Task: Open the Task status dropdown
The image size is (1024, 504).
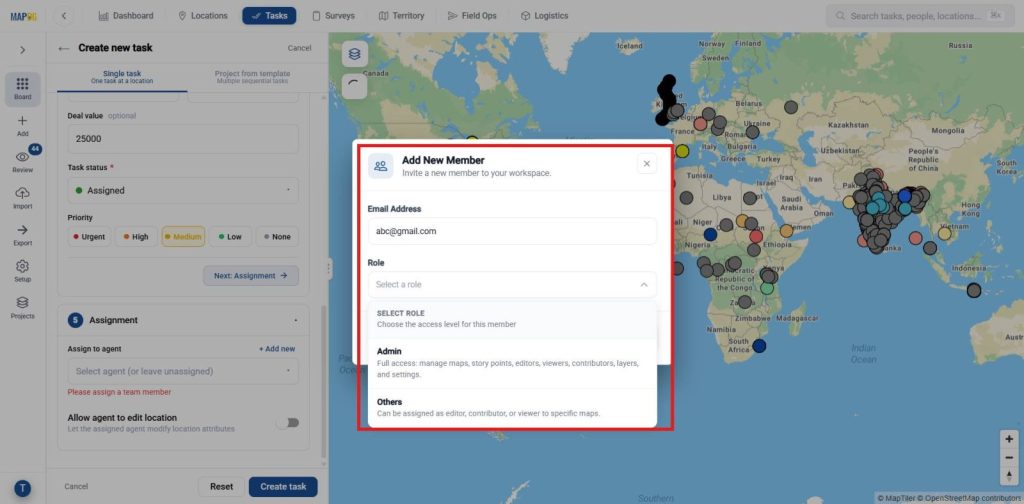Action: 183,190
